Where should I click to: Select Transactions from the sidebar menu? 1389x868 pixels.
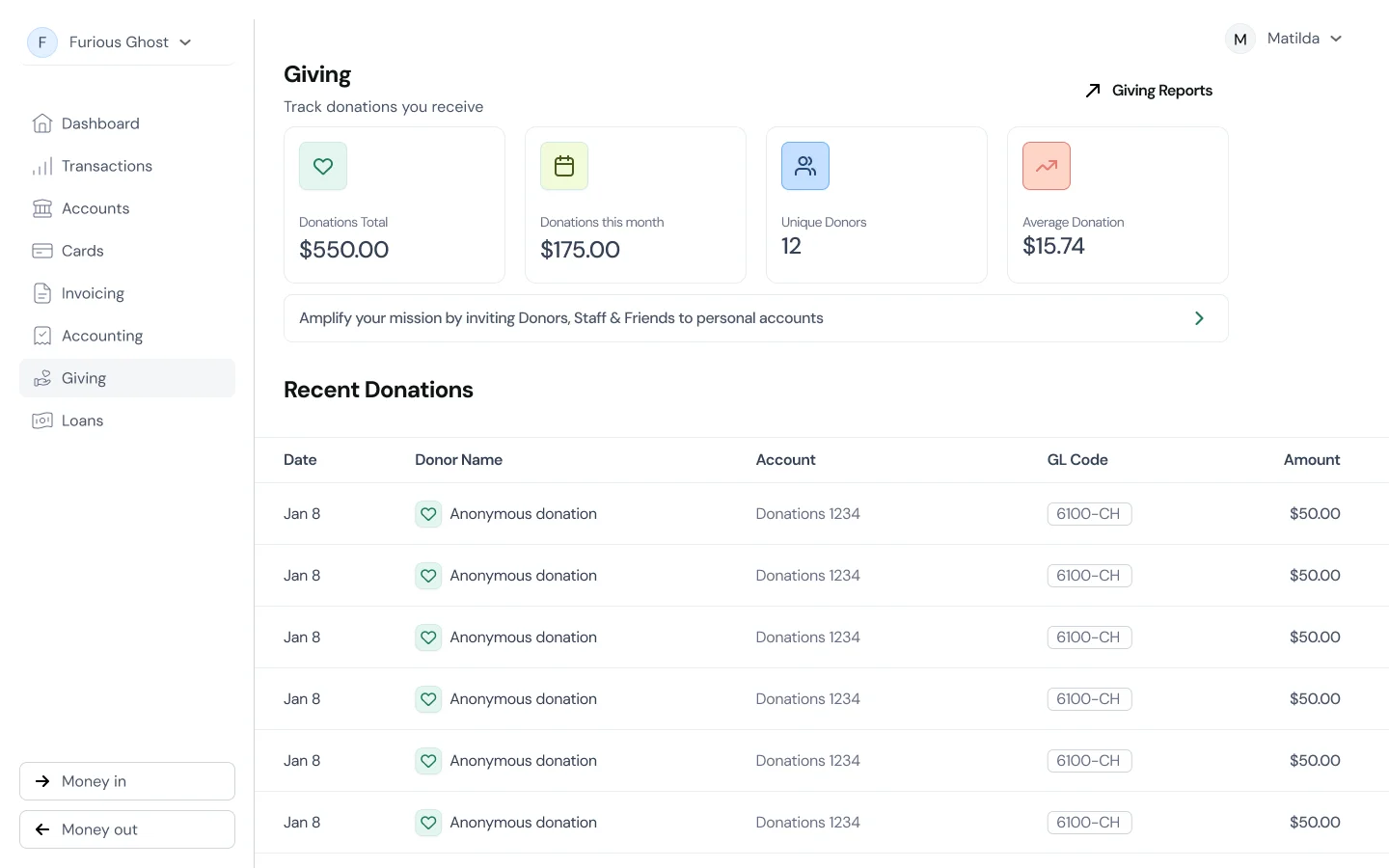tap(106, 166)
